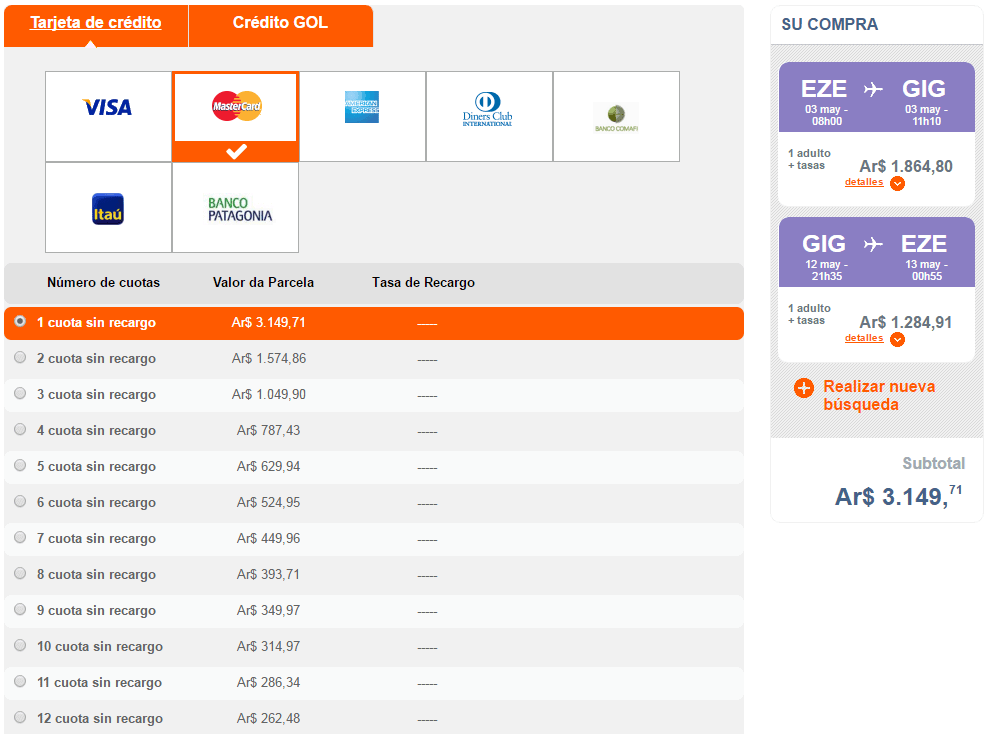Choose the Banco Comafi card option
The image size is (986, 734).
[616, 116]
